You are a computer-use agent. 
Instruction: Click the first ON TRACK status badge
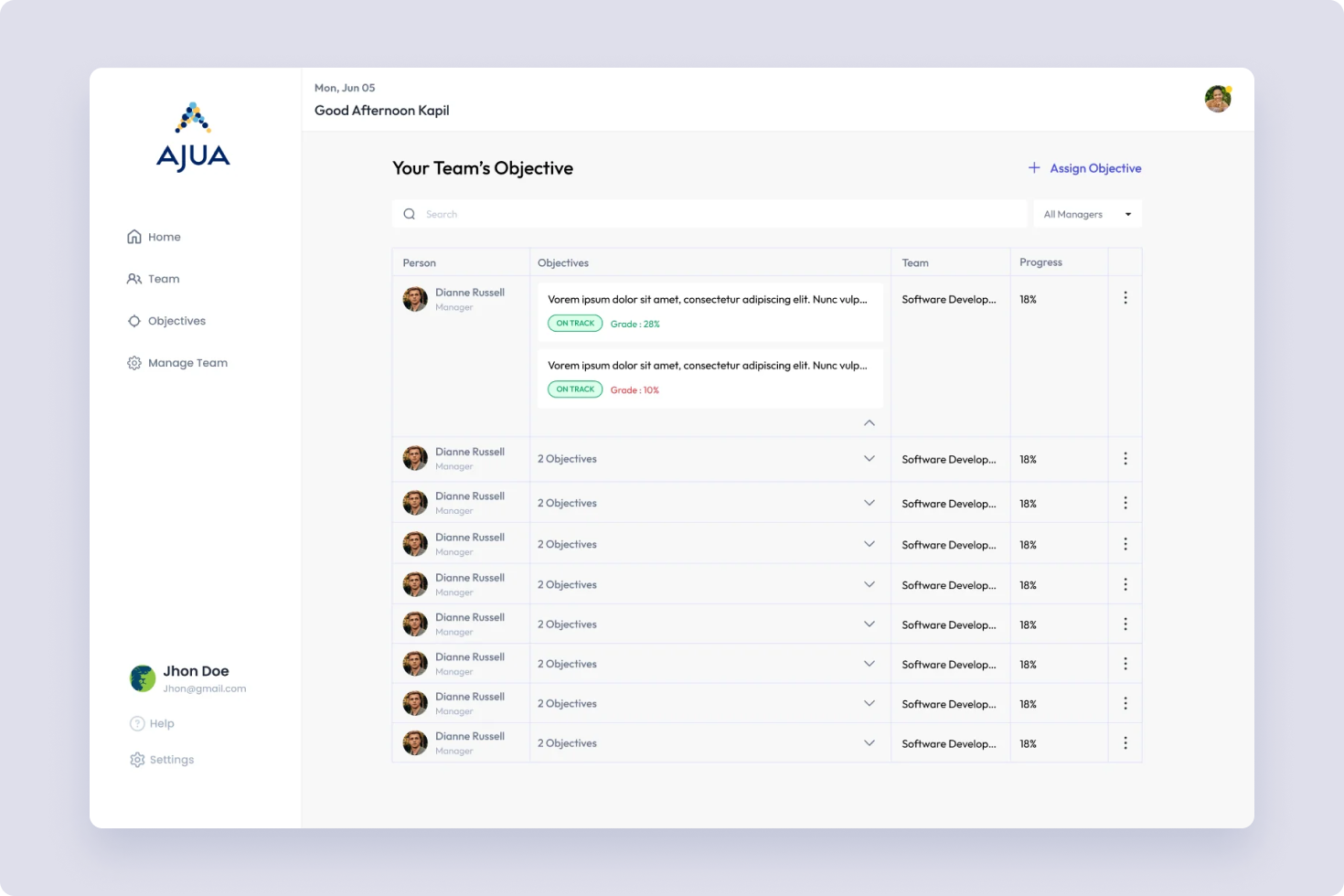(575, 324)
